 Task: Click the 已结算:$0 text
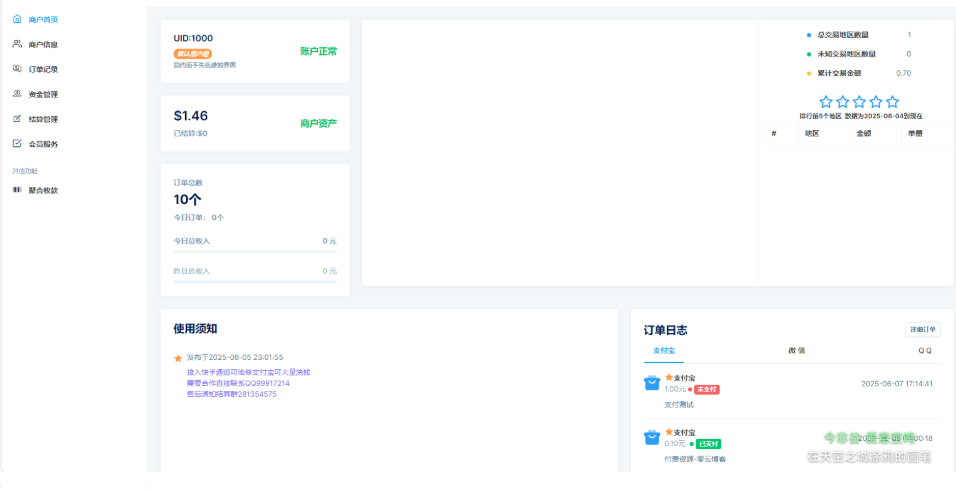tap(190, 133)
